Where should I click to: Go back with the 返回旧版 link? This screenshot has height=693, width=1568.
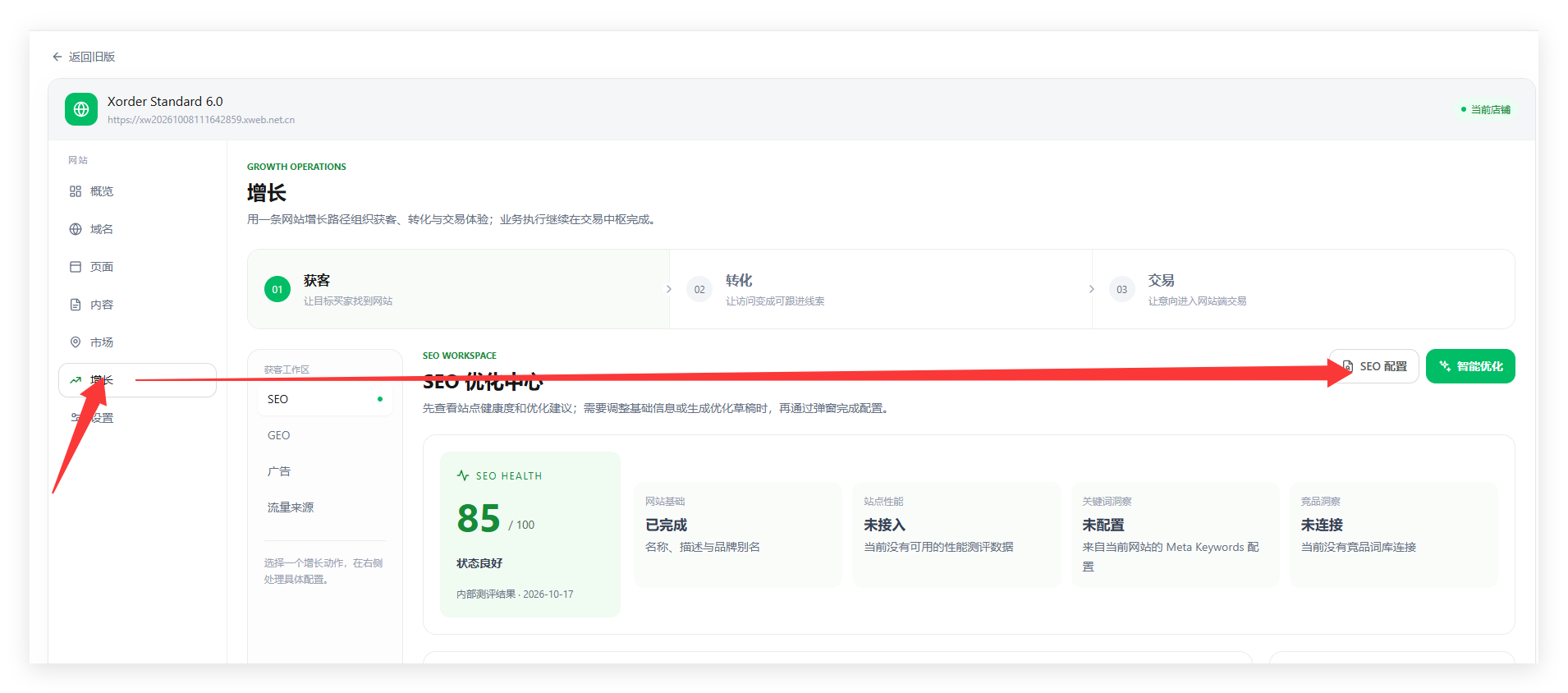coord(84,57)
